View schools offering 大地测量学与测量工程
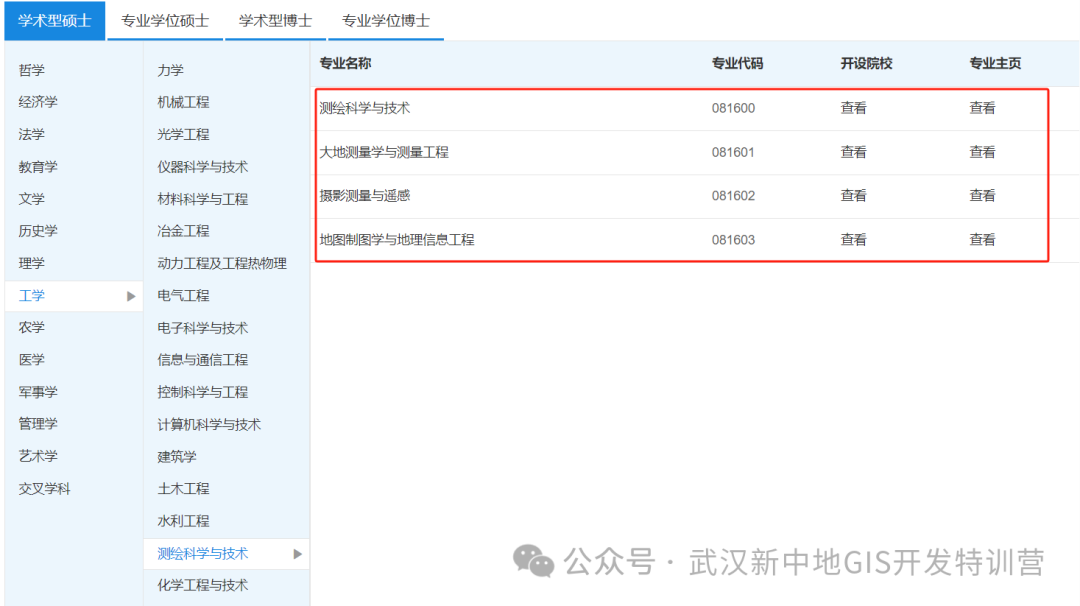Viewport: 1080px width, 606px height. pos(853,152)
